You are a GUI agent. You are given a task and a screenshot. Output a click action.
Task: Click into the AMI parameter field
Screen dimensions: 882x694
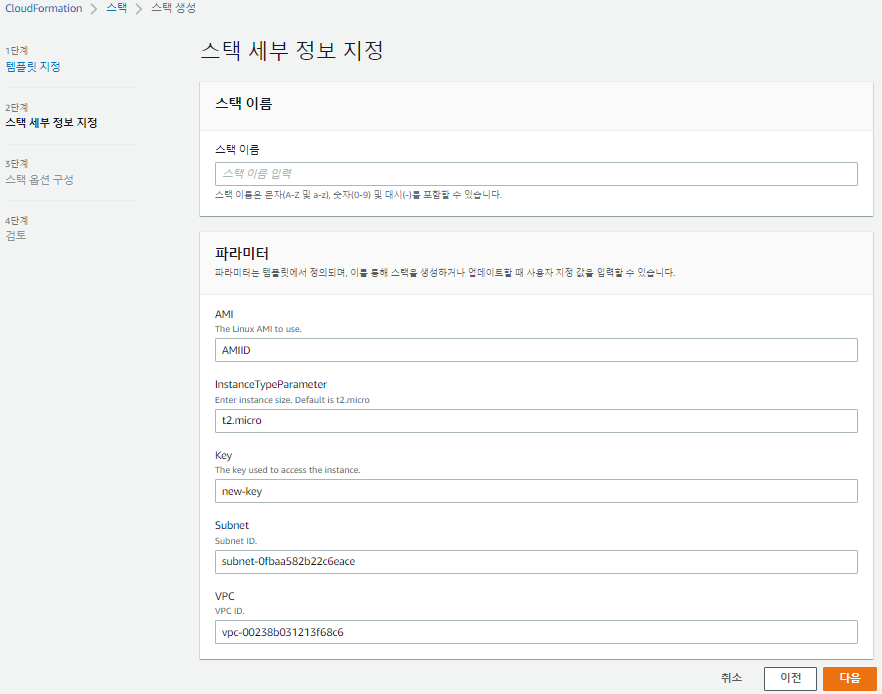click(536, 350)
